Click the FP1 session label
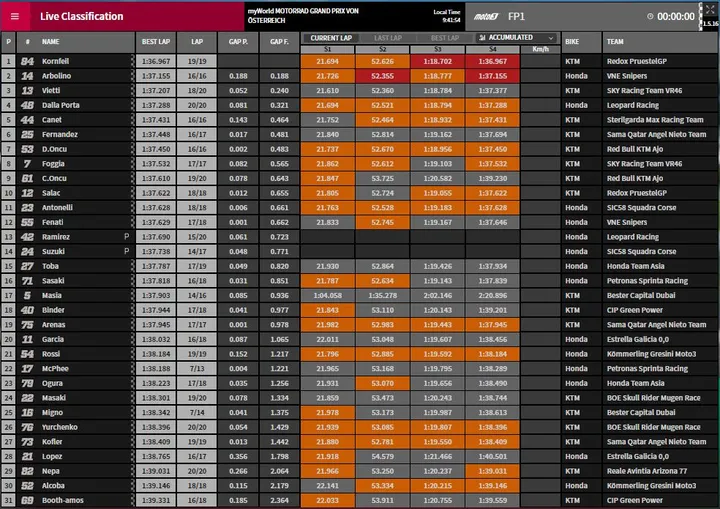 (x=516, y=17)
